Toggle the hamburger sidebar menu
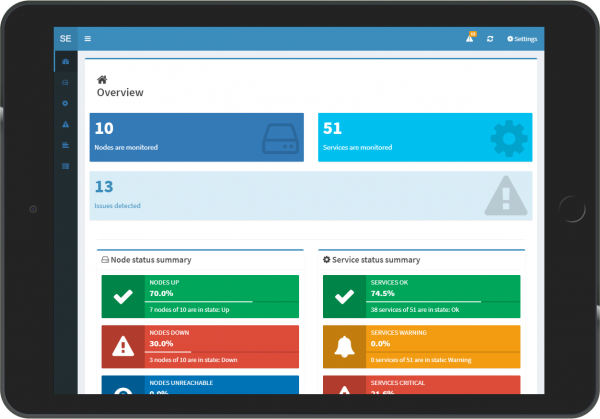 (x=87, y=39)
